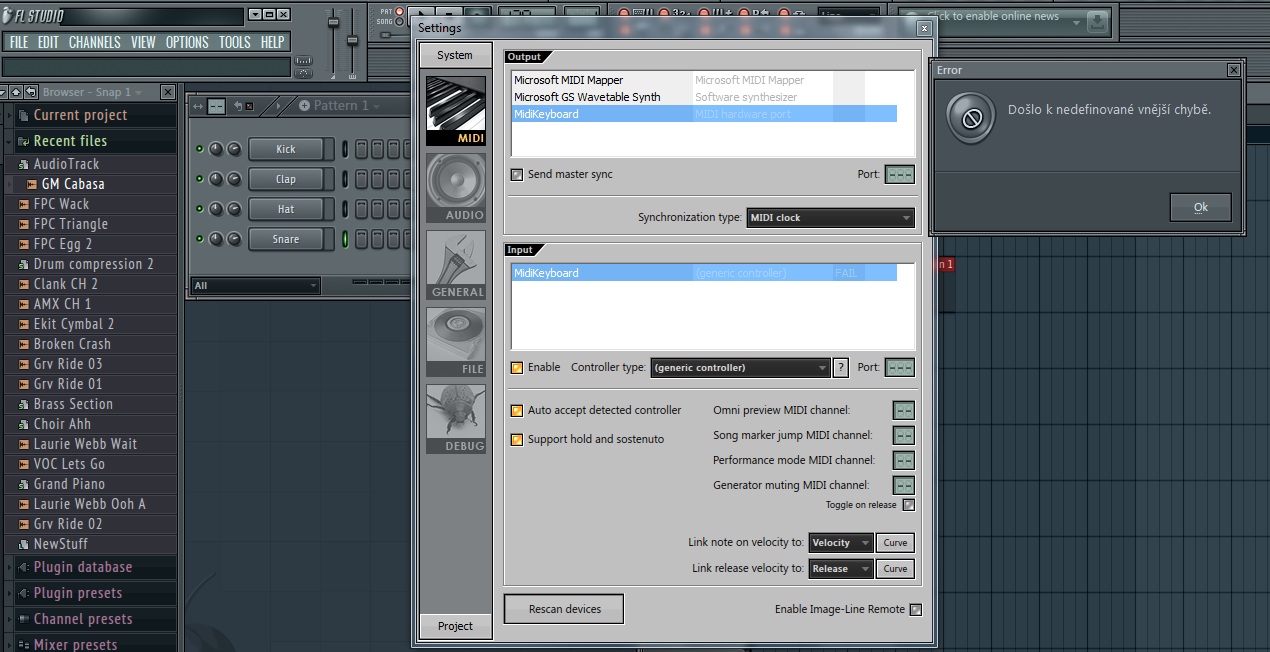1270x652 pixels.
Task: Toggle Support hold and sostenuto option
Action: click(x=517, y=440)
